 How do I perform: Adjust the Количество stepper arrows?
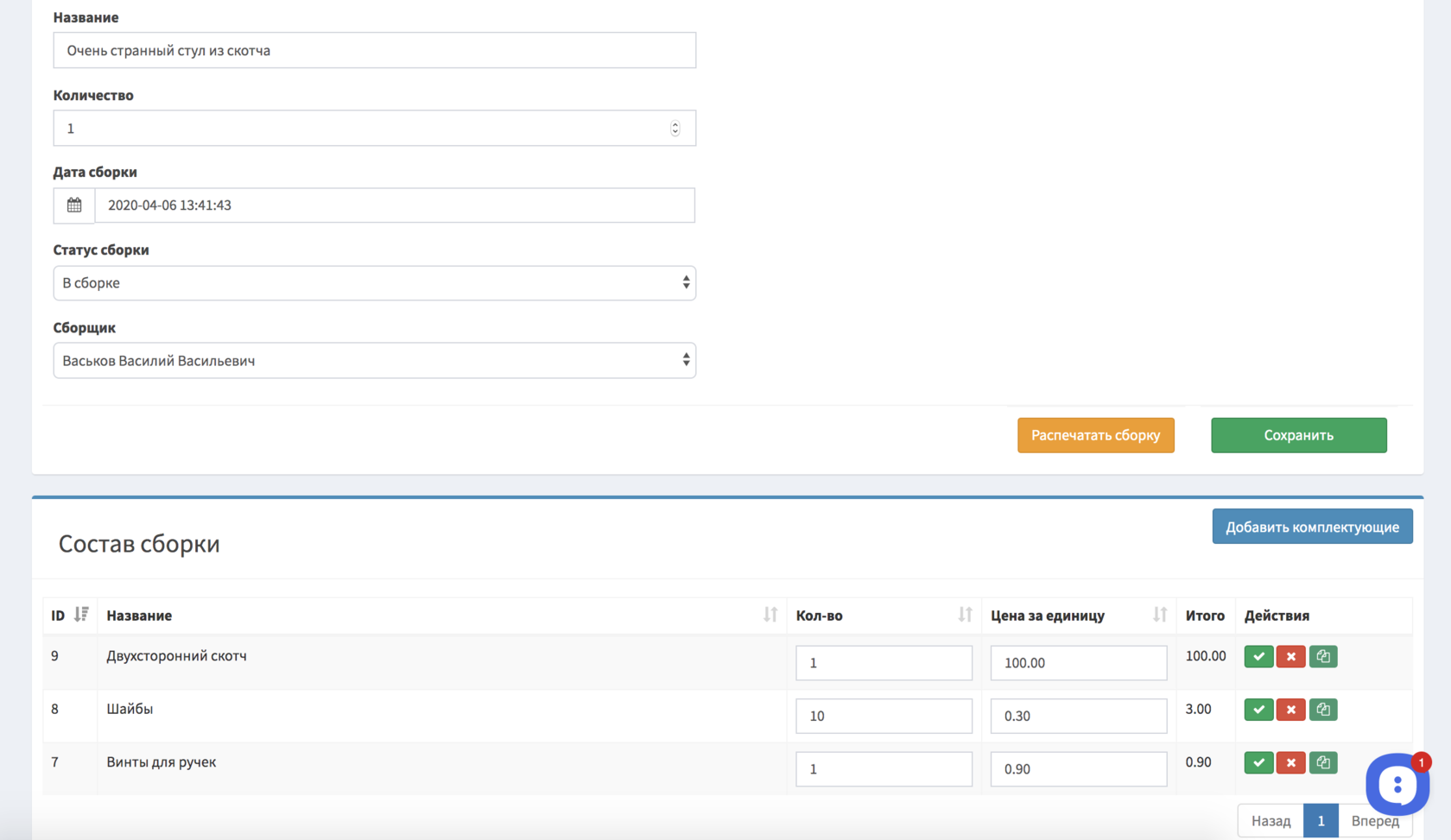[x=675, y=129]
